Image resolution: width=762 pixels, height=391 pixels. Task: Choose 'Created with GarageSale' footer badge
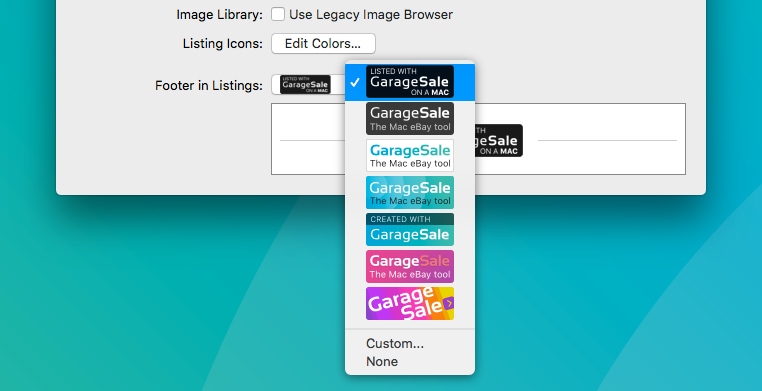(x=410, y=229)
